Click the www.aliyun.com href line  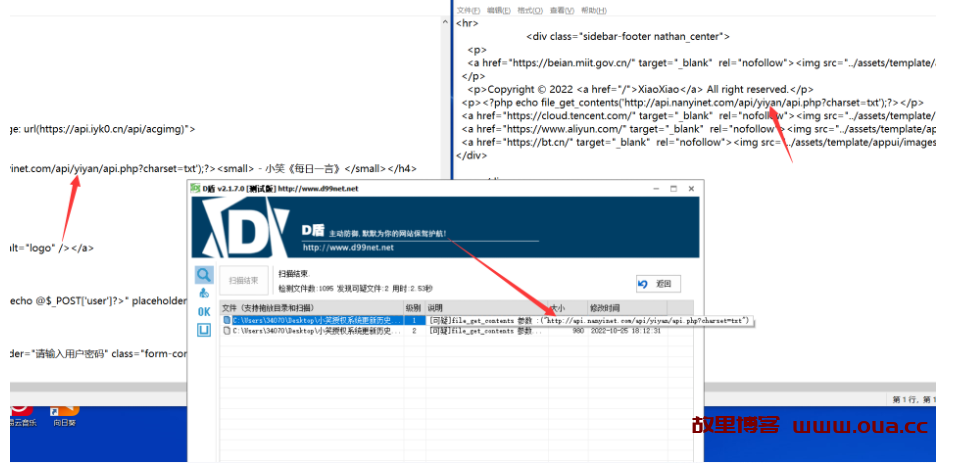698,129
